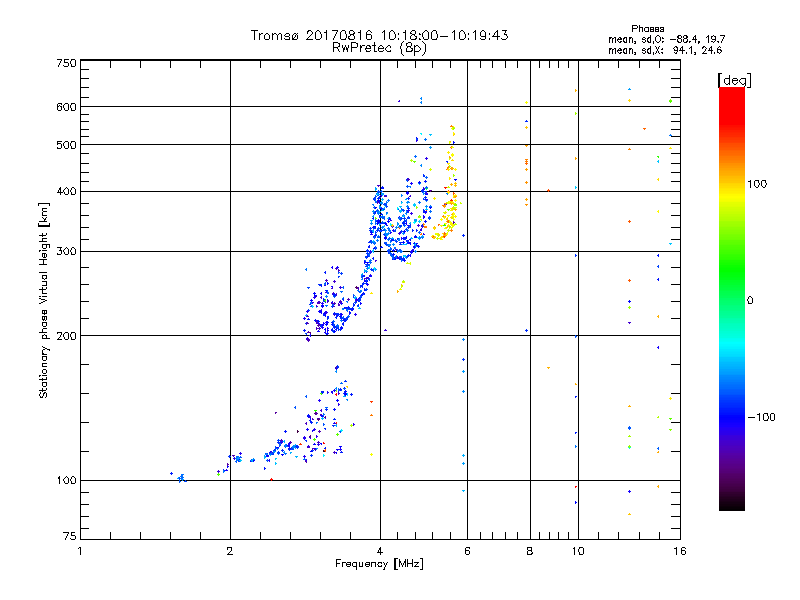Click the 'mean, sd,O: -88.4, 19.7' statistic

point(666,39)
